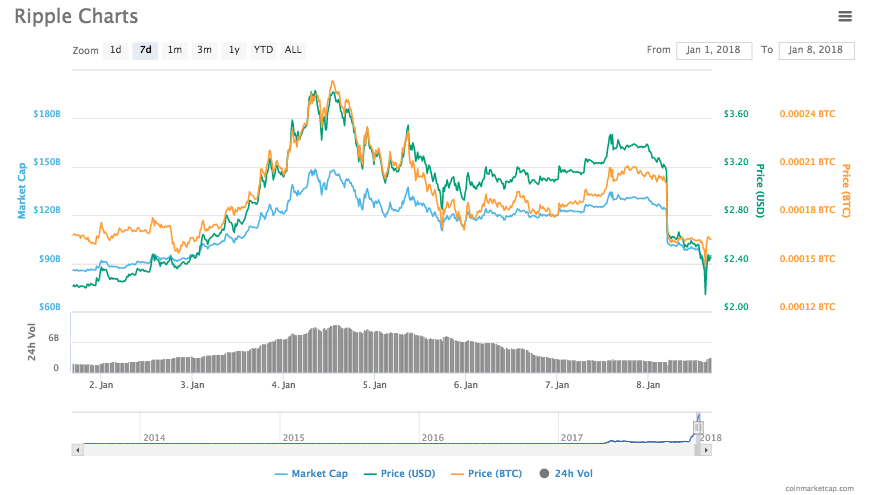Click the 2014 navigator label

[154, 438]
